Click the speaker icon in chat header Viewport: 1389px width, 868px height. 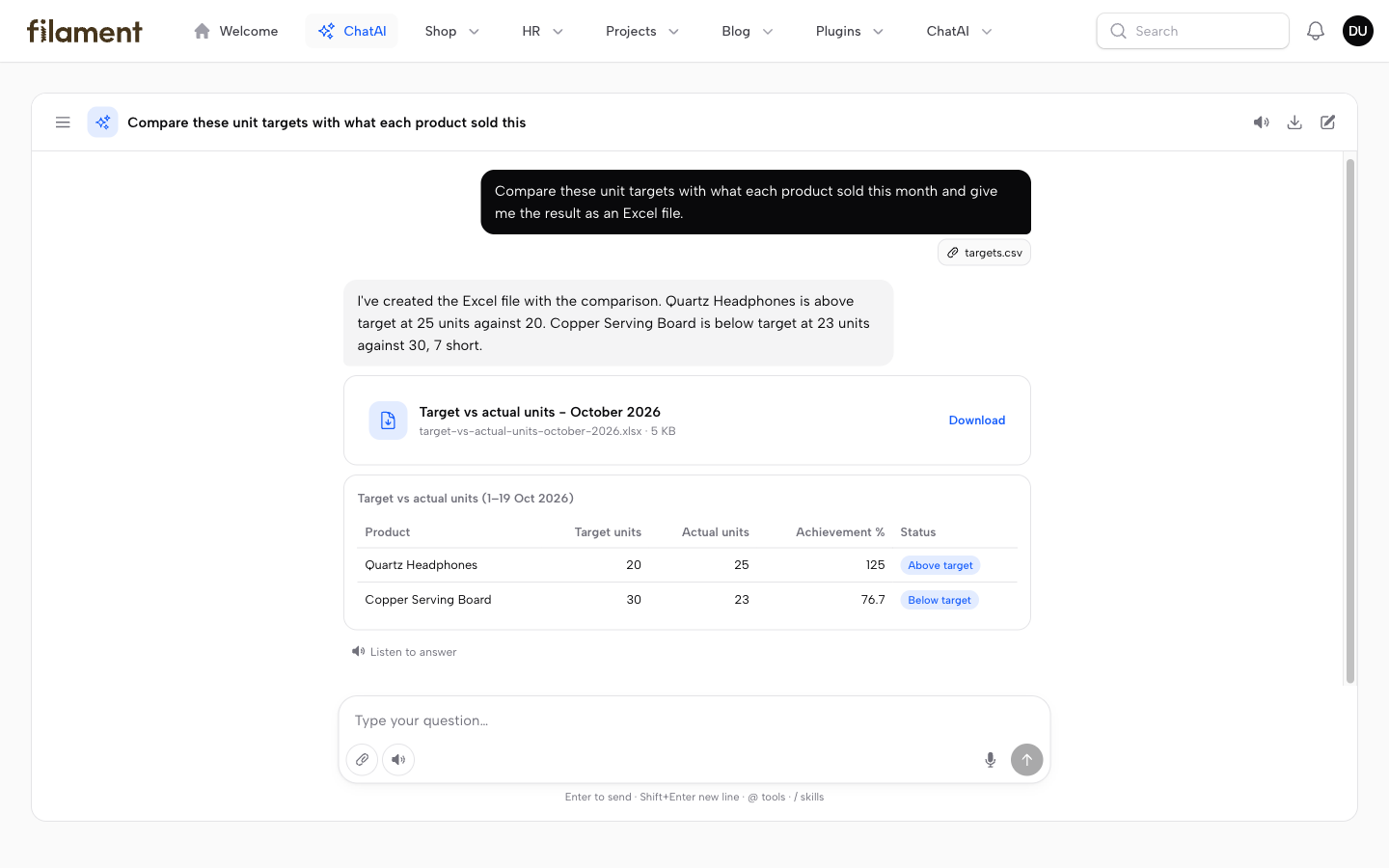point(1261,122)
